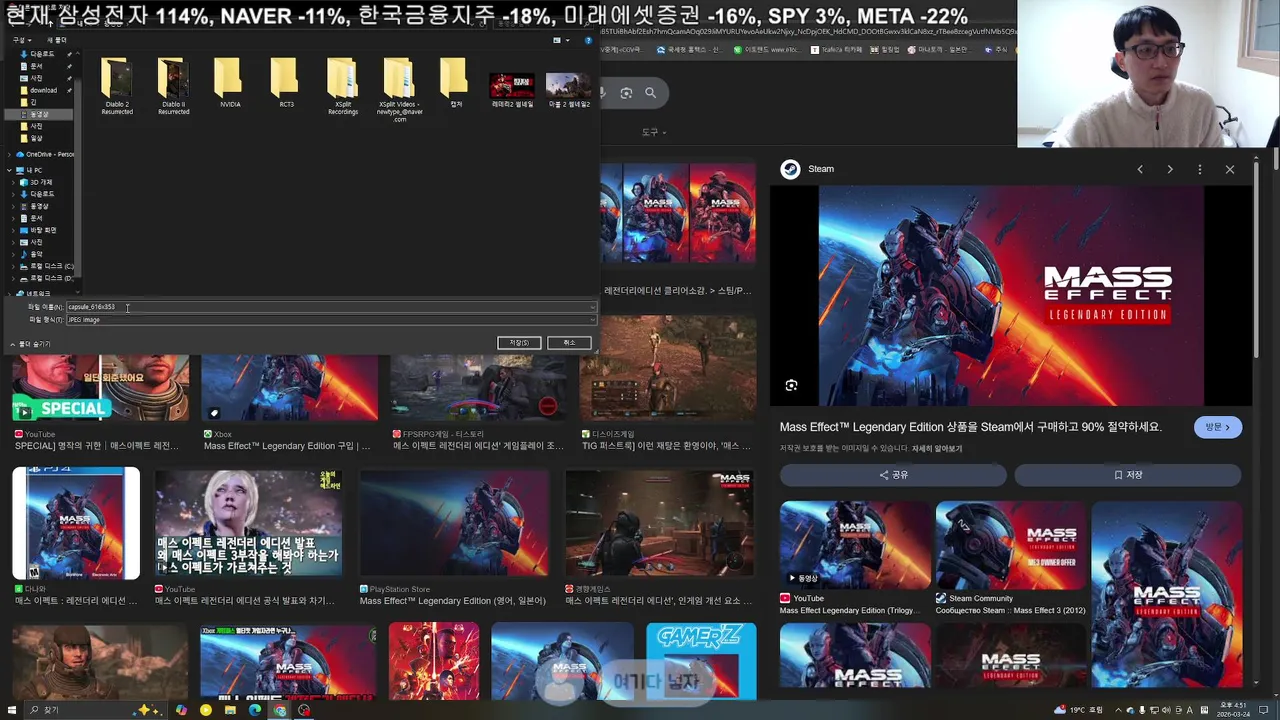
Task: Click the 공유 share button
Action: [x=893, y=475]
